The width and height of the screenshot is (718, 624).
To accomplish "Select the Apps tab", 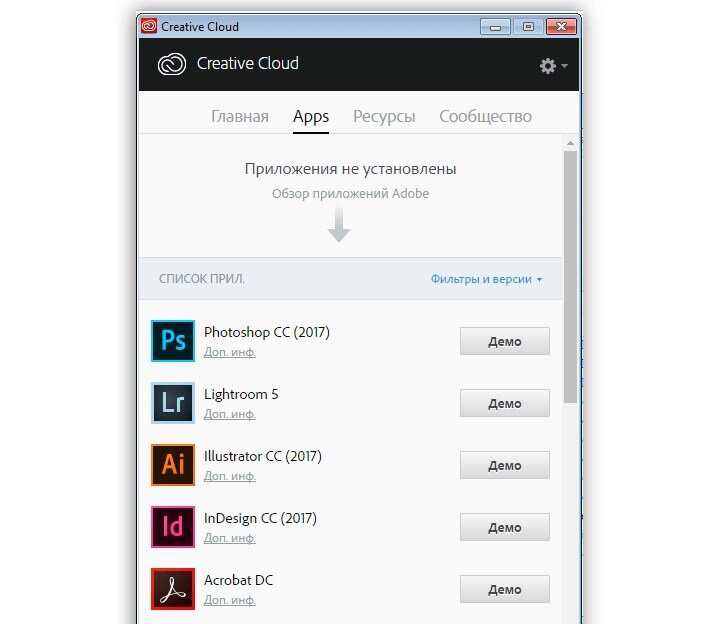I will coord(311,117).
